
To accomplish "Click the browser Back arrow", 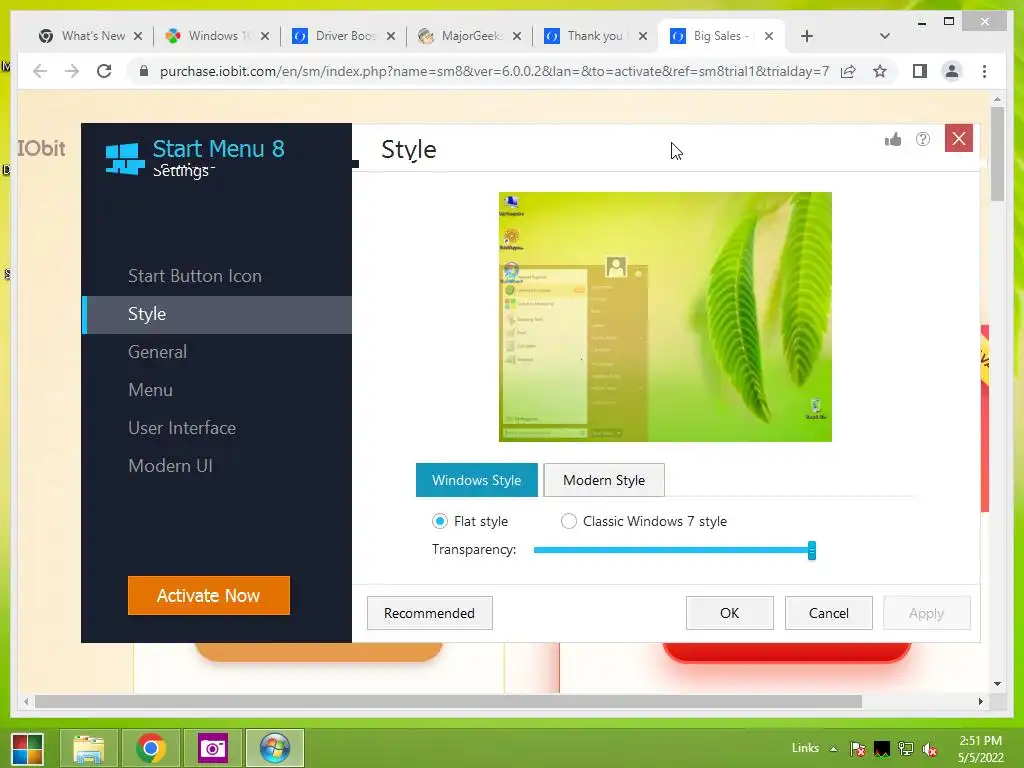I will (x=40, y=71).
